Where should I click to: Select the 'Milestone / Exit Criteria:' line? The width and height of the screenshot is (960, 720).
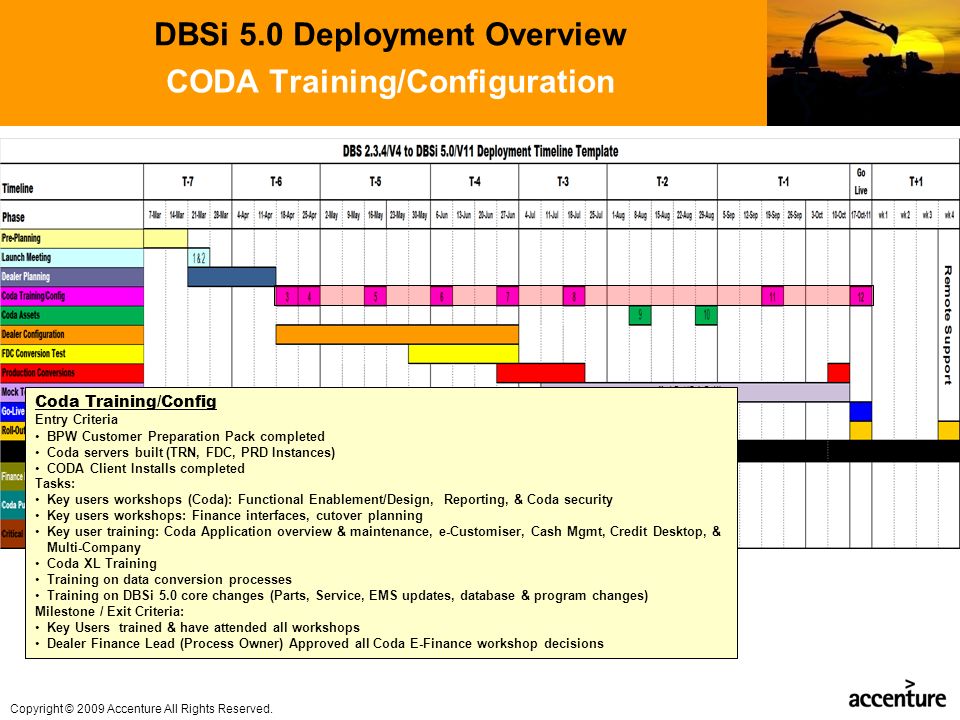click(x=109, y=611)
